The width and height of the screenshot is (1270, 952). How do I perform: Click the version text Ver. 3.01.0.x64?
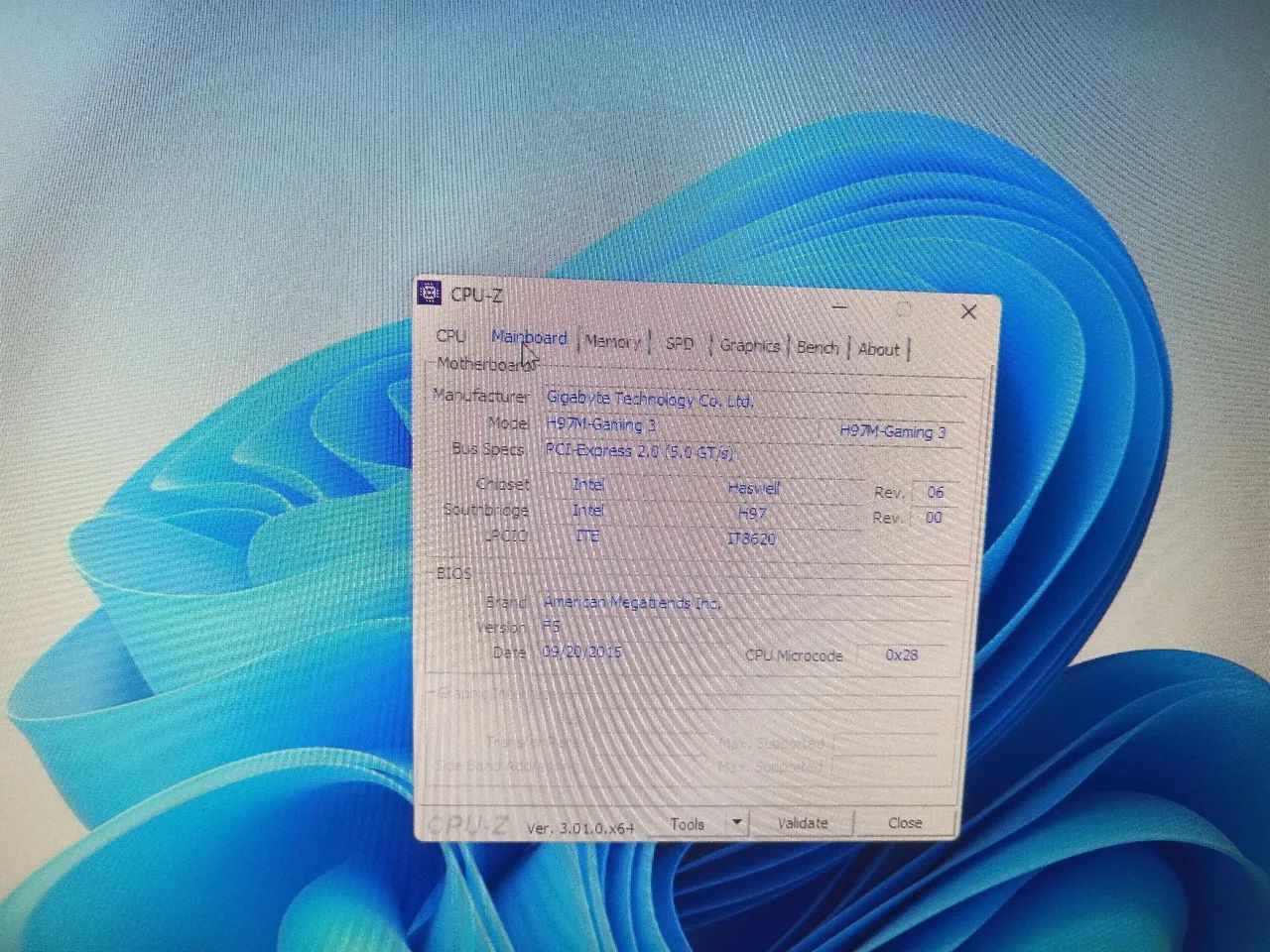point(579,827)
